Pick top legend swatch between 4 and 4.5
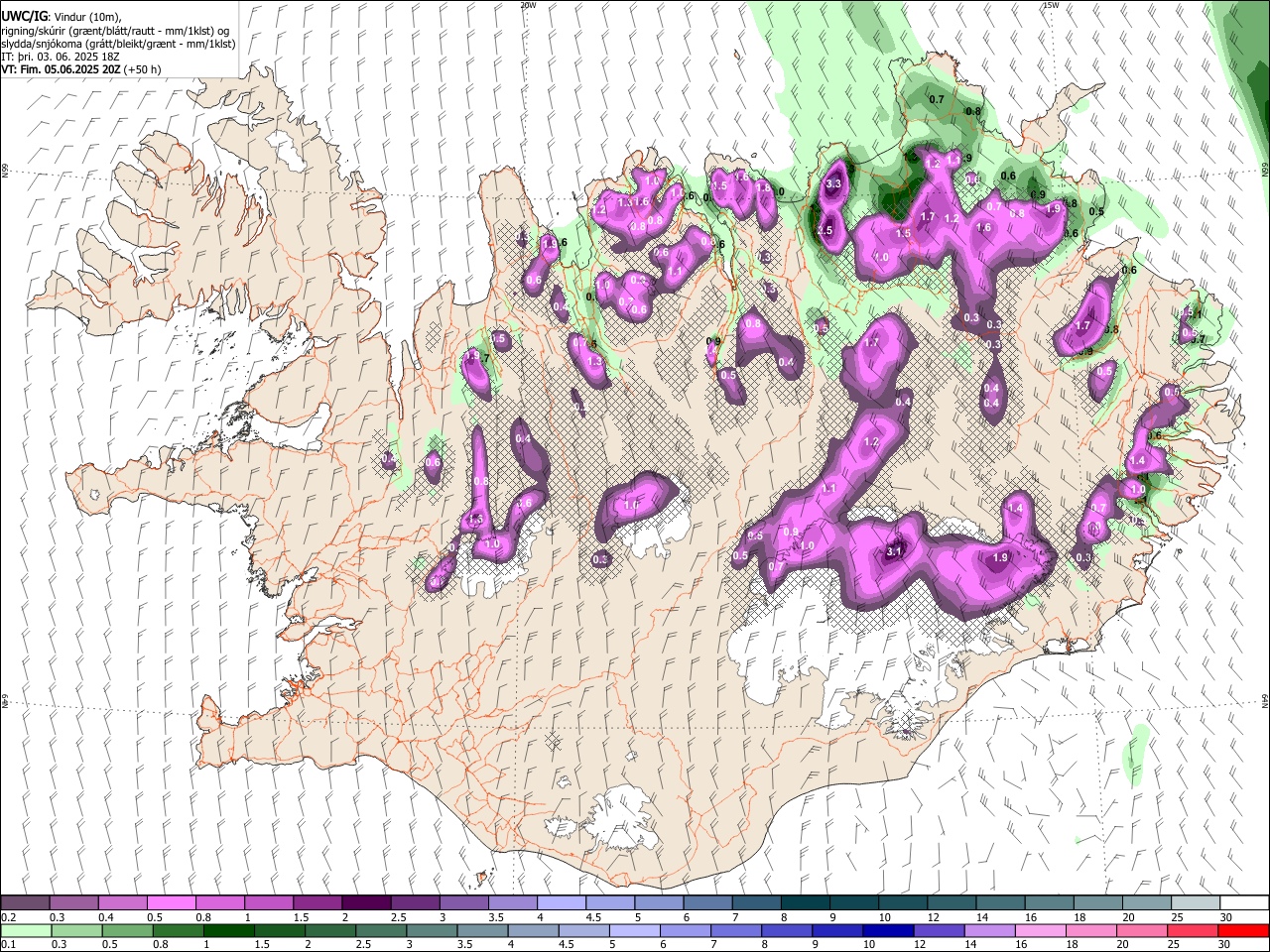 click(561, 903)
